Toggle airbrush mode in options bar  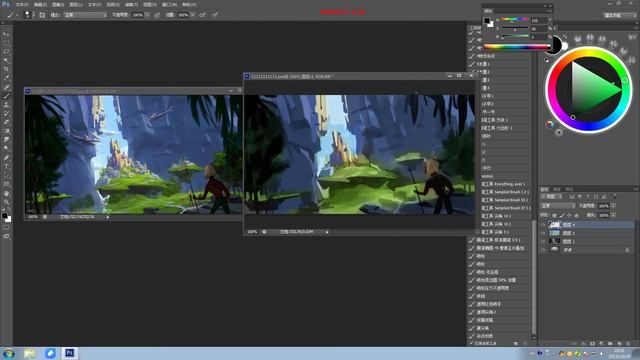pos(202,15)
